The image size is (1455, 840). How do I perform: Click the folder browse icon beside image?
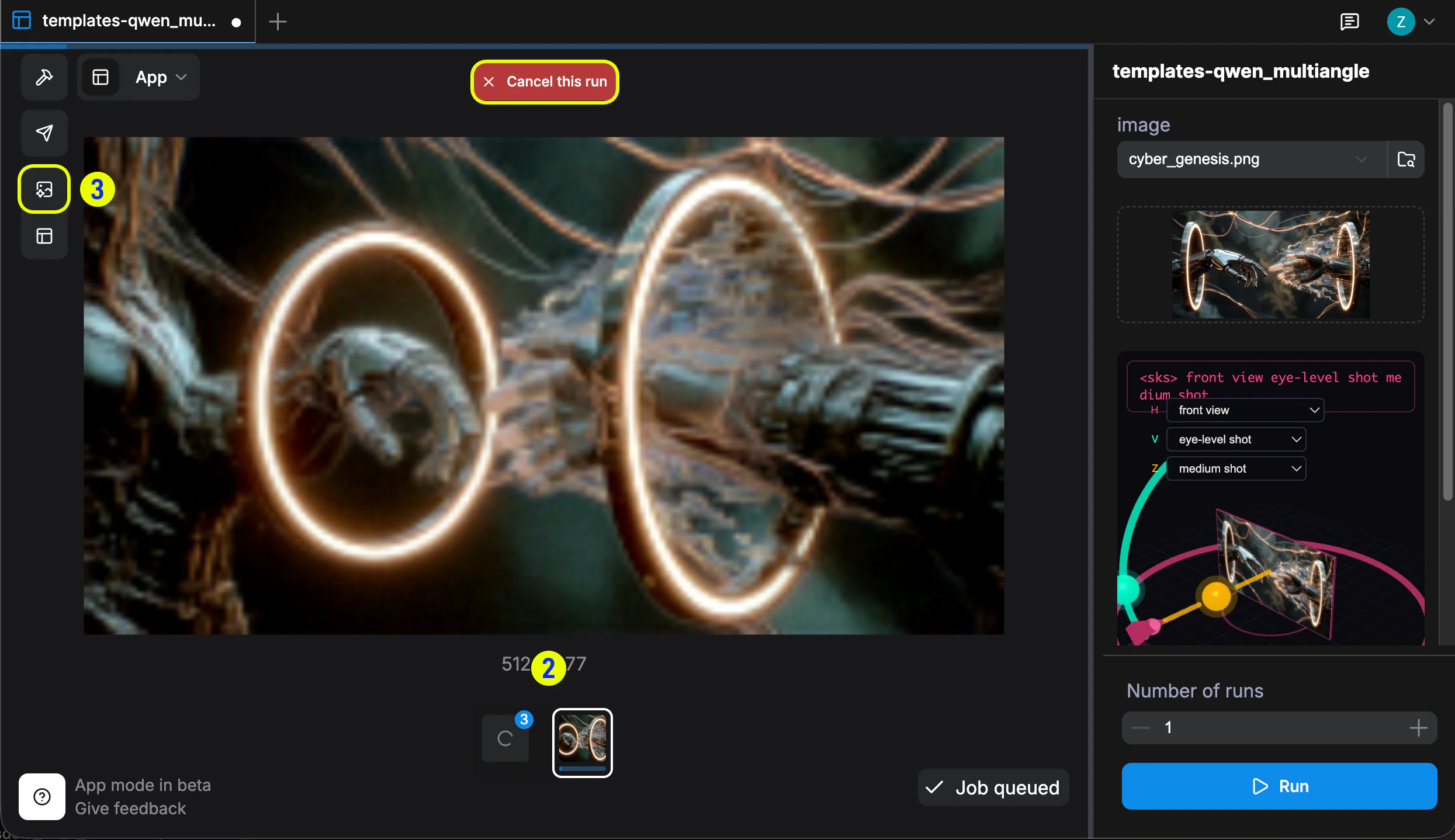pos(1406,159)
